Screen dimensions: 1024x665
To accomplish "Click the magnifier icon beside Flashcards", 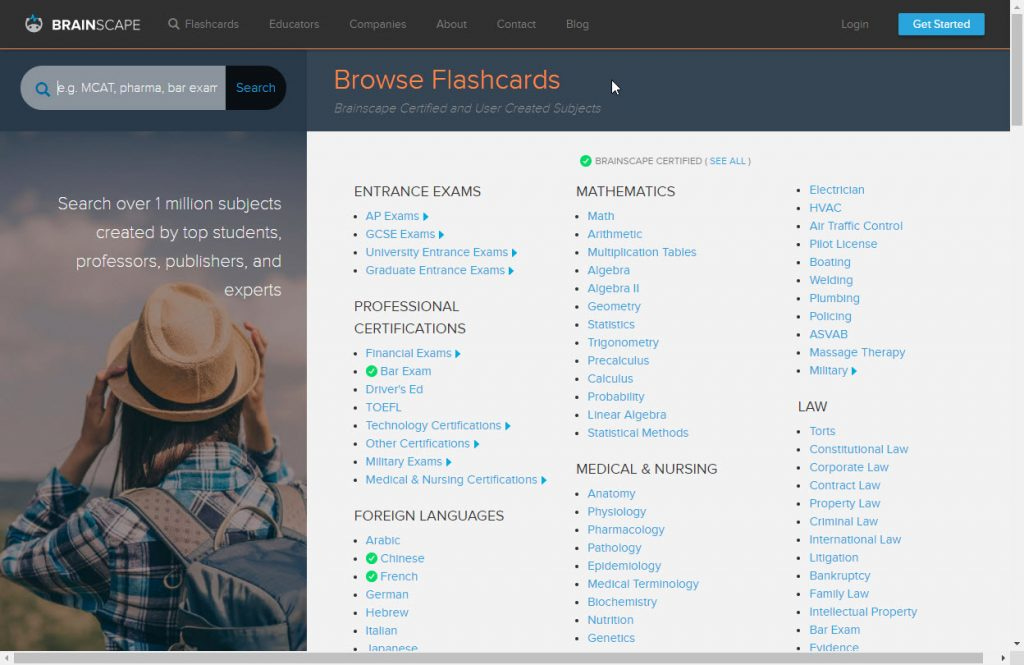I will tap(174, 24).
